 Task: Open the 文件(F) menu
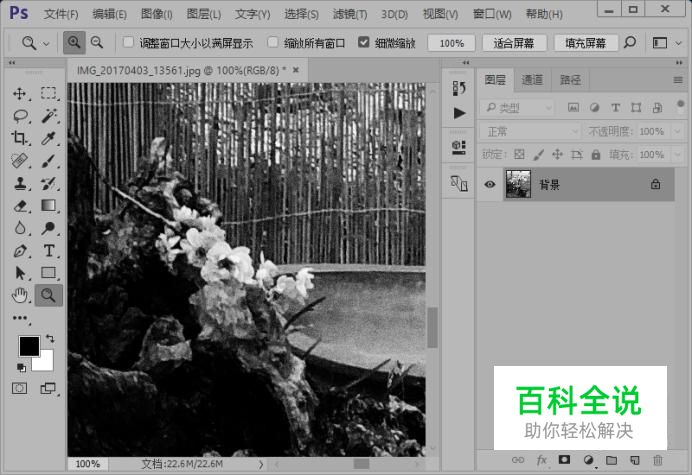point(61,14)
